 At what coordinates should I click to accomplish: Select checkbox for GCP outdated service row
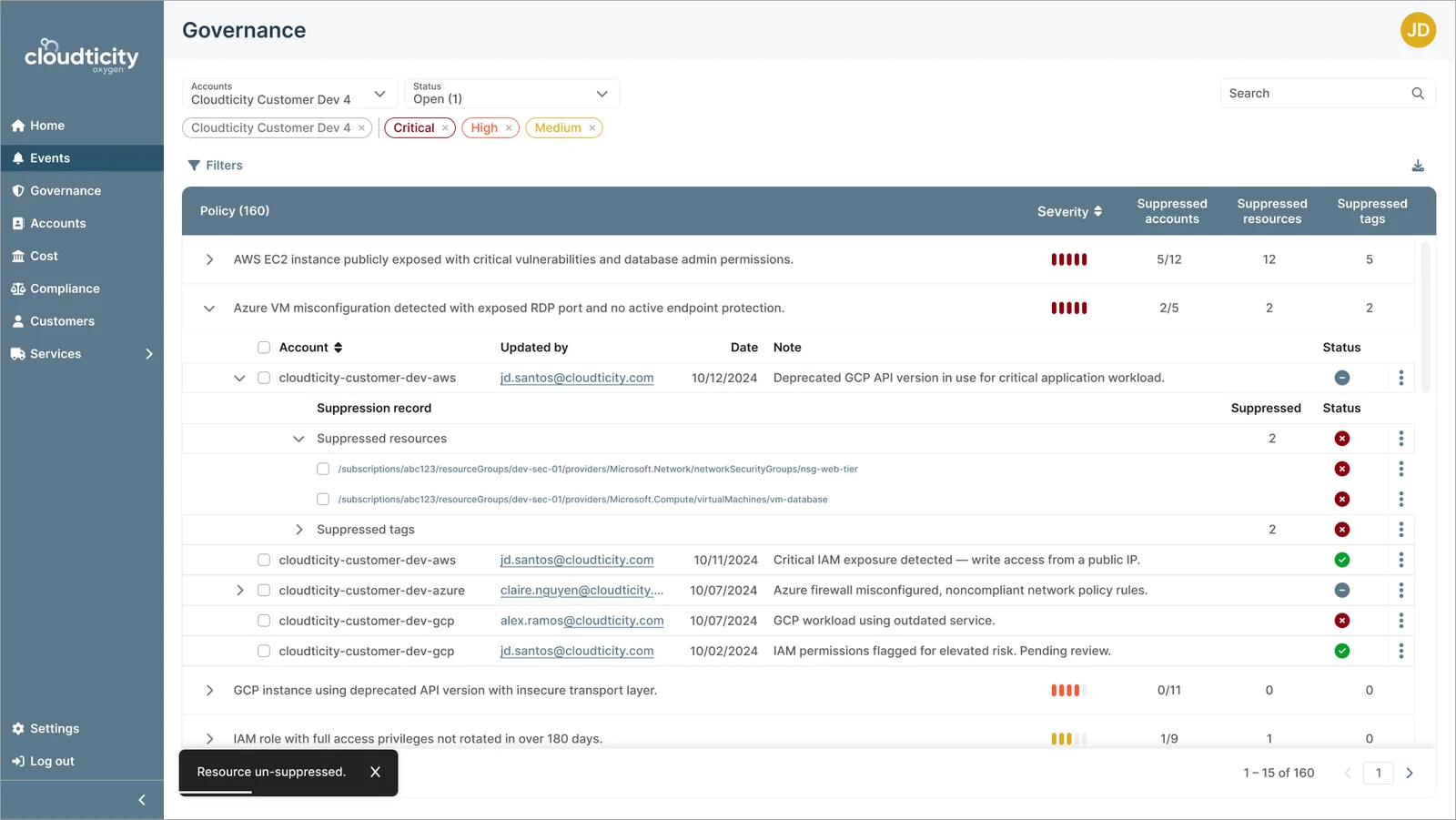264,621
